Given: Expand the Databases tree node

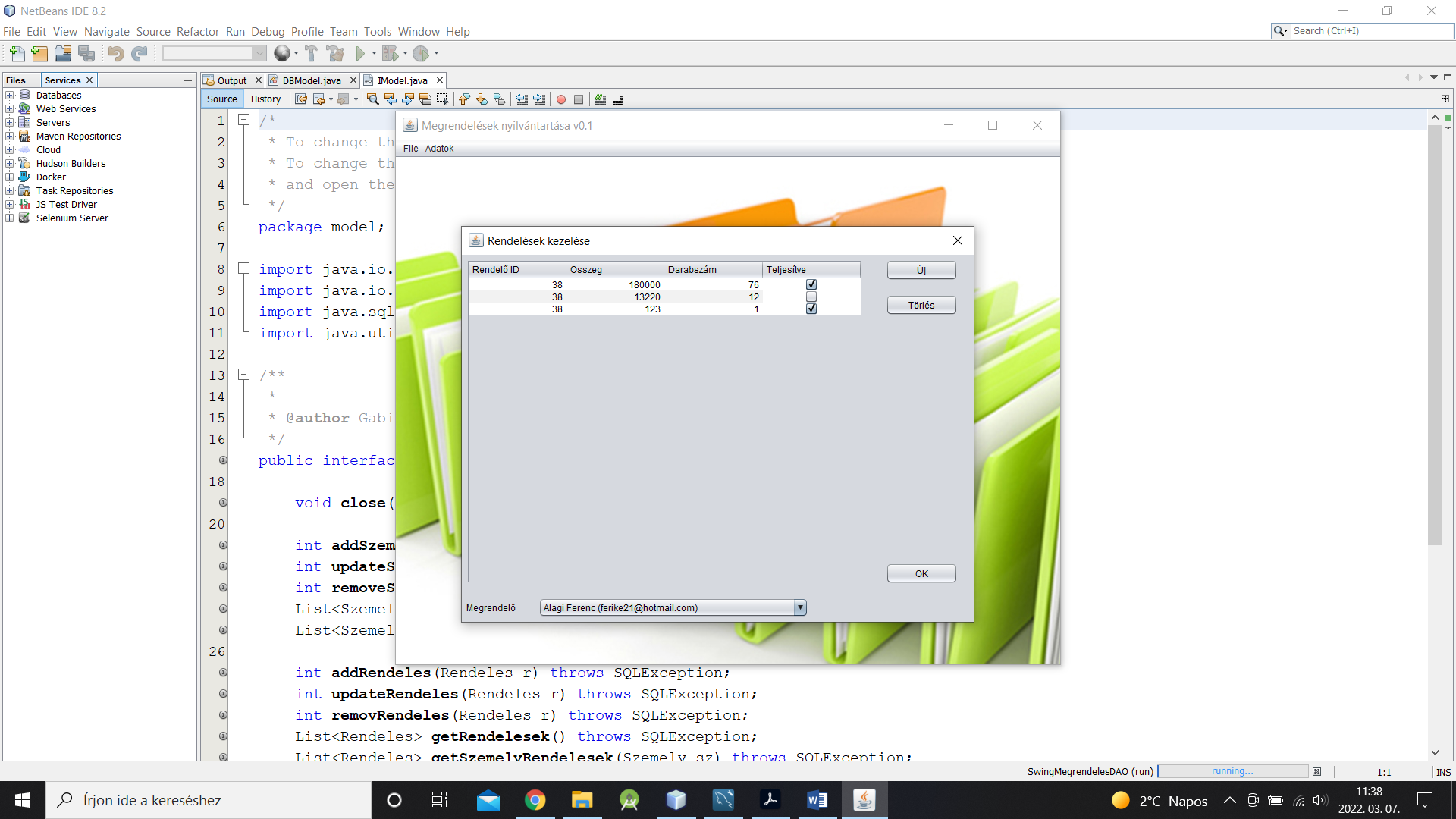Looking at the screenshot, I should 10,95.
